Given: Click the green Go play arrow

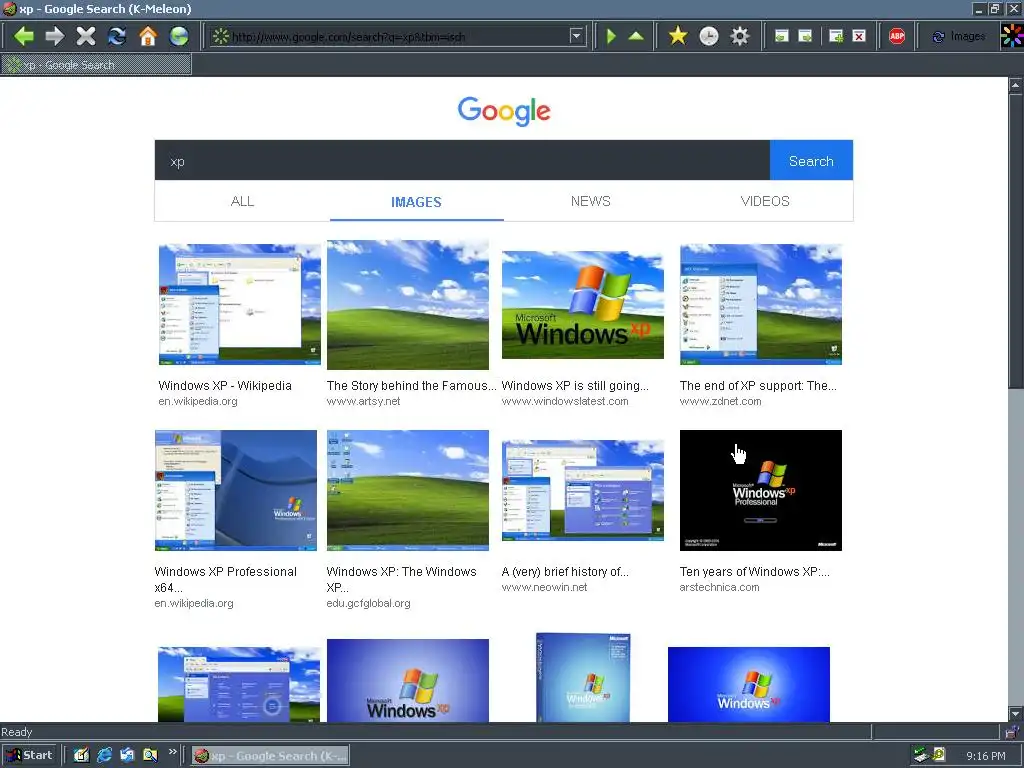Looking at the screenshot, I should click(611, 36).
